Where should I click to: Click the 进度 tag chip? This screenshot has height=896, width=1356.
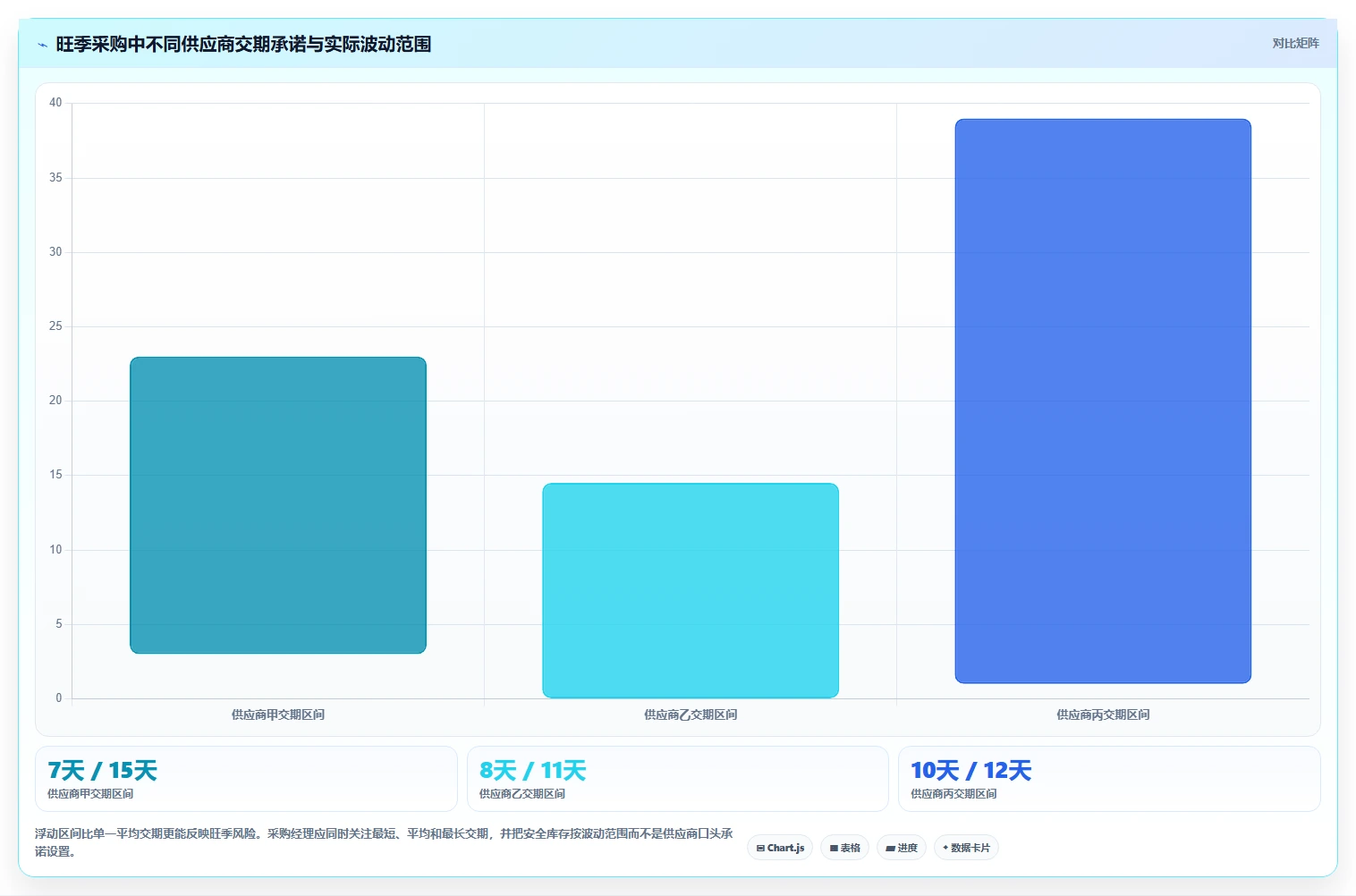pos(902,848)
